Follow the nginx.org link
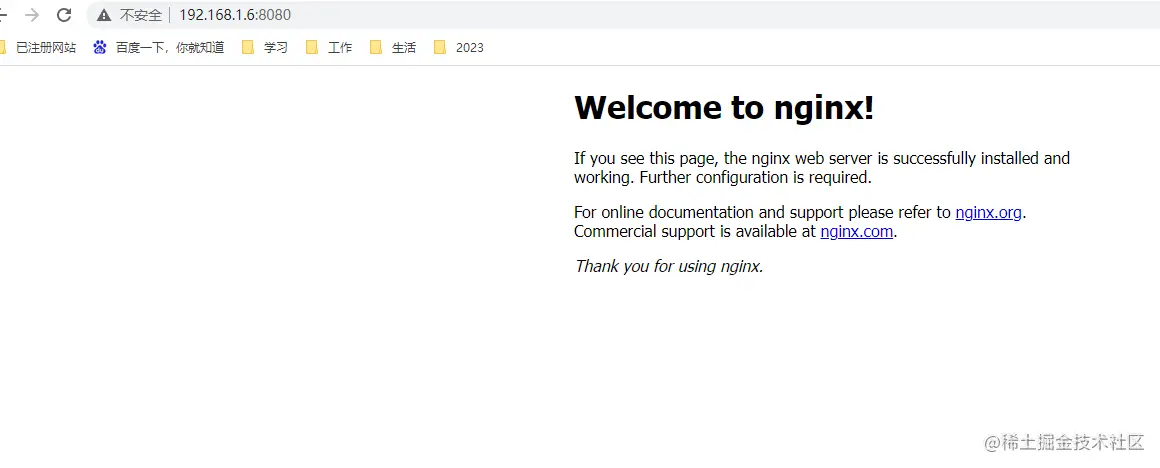 [988, 213]
